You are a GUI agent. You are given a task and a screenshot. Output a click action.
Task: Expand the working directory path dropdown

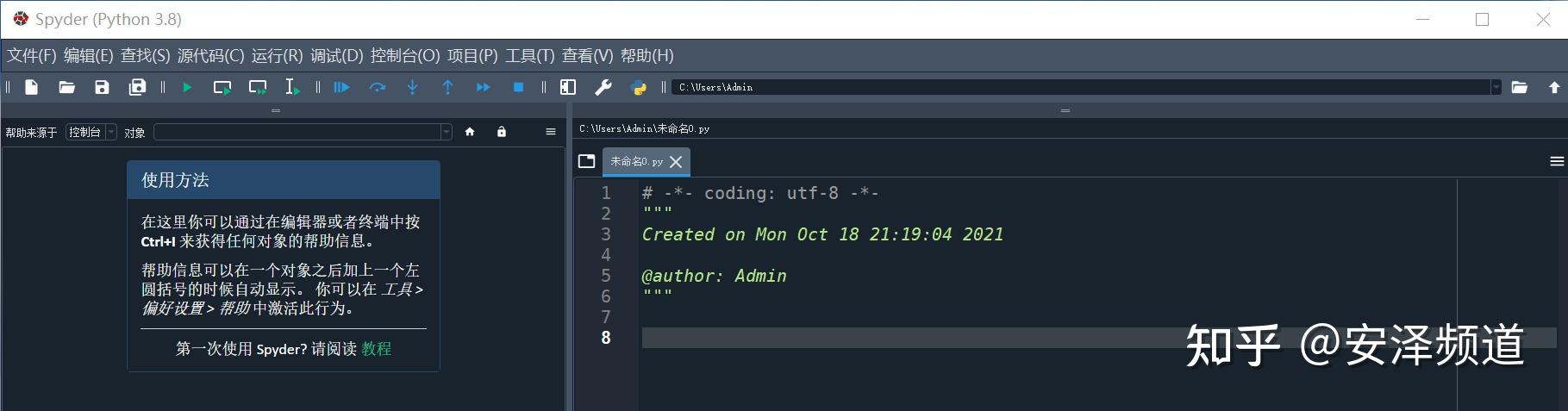[1496, 87]
